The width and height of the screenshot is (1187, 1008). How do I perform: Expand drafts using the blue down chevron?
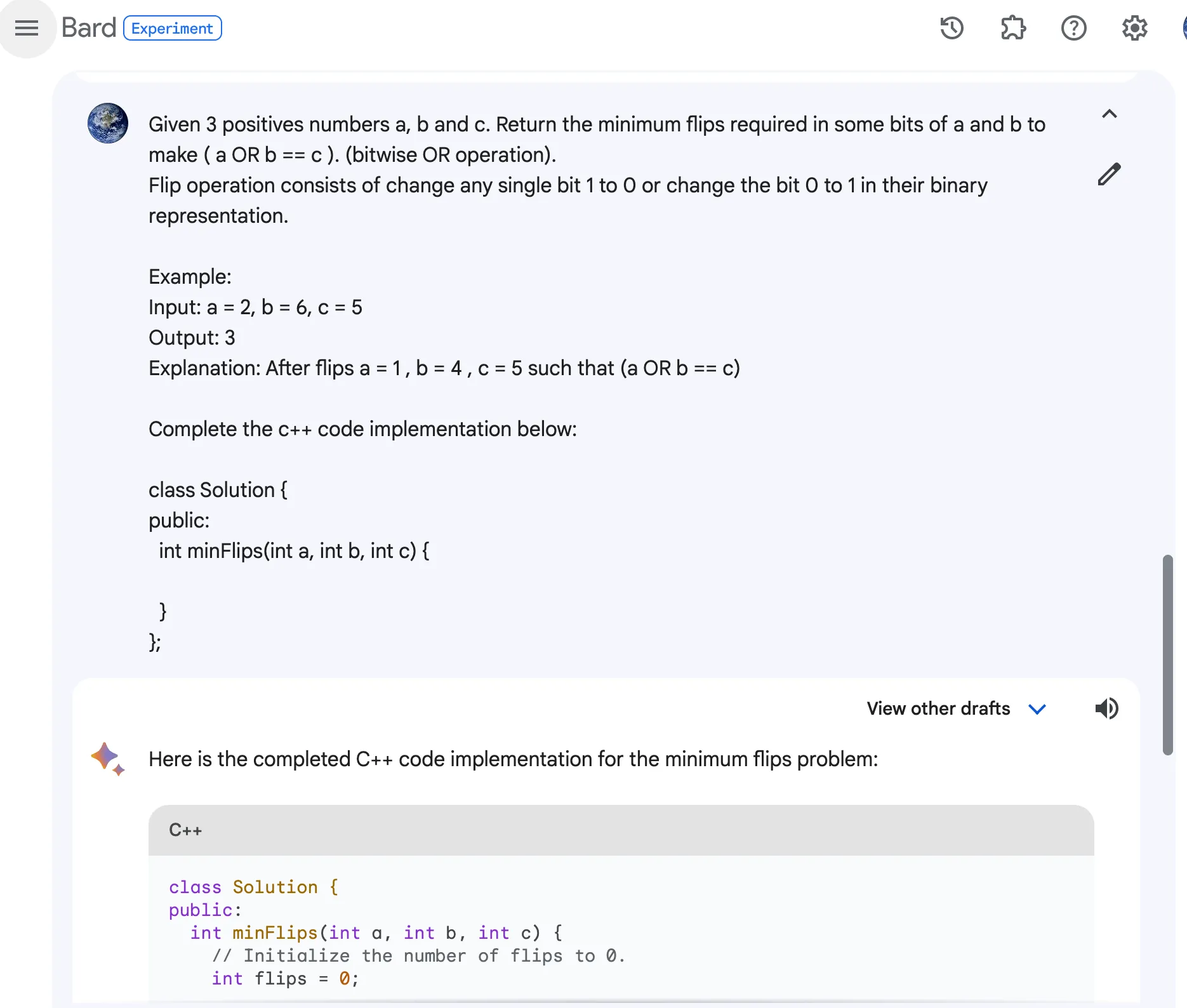tap(1037, 709)
